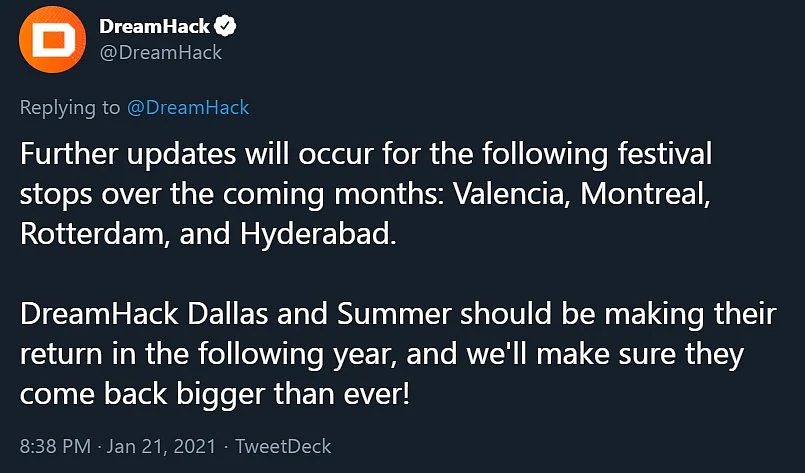Click the "Replying to" label
Image resolution: width=805 pixels, height=473 pixels.
[x=70, y=108]
